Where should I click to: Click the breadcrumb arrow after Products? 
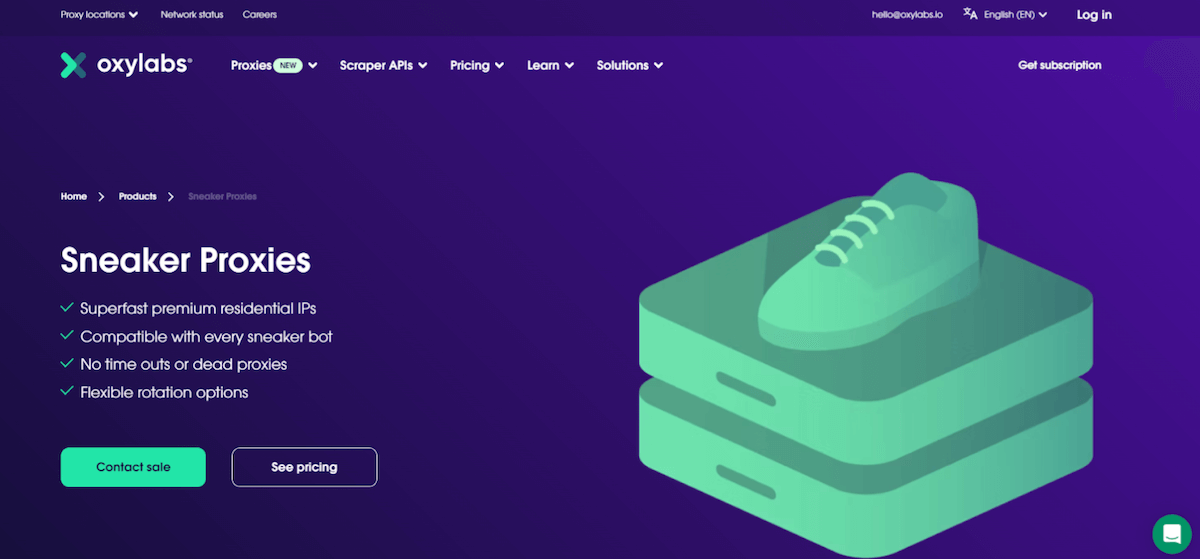172,197
